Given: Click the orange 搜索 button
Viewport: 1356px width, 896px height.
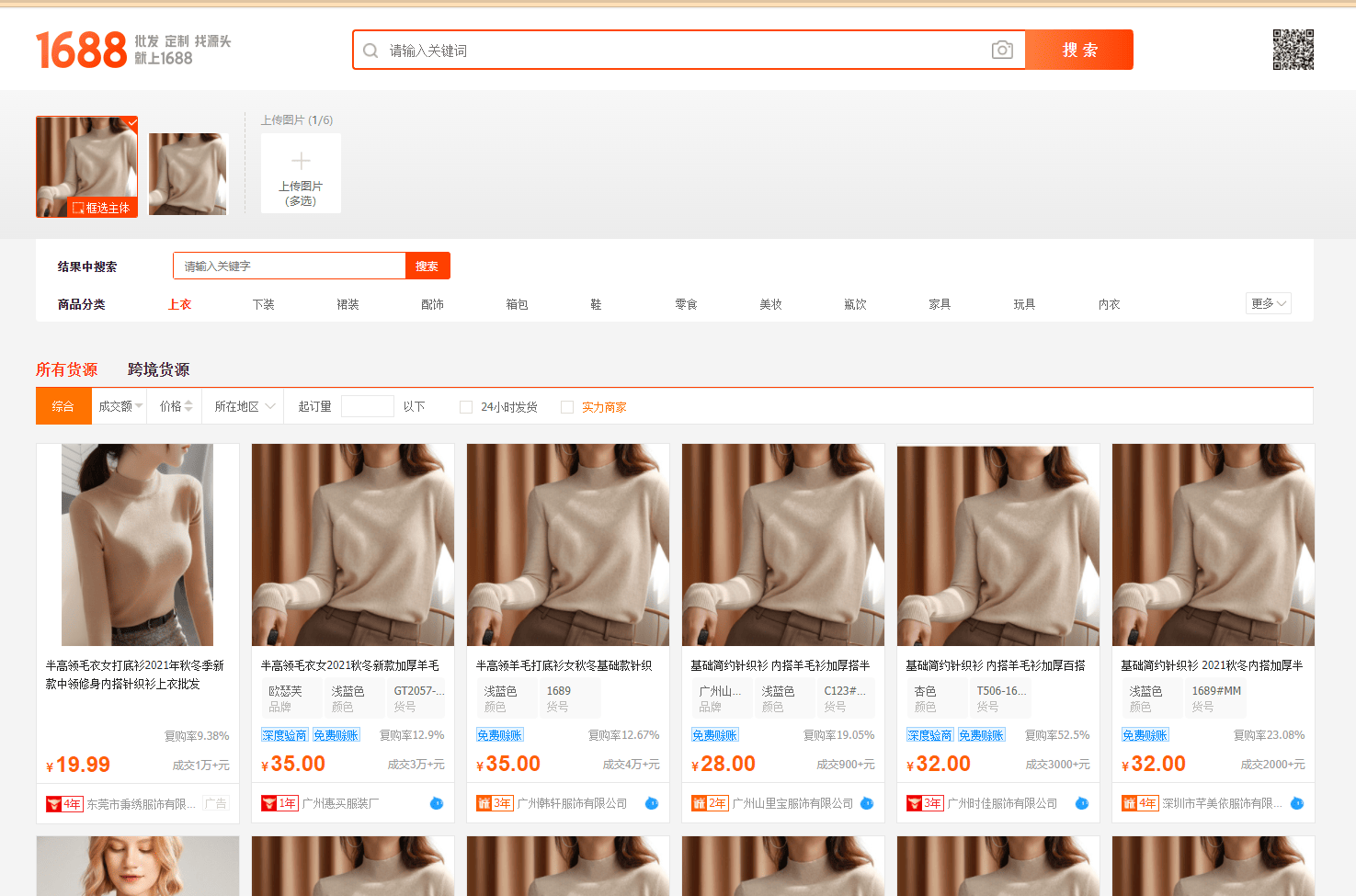Looking at the screenshot, I should pos(1080,50).
